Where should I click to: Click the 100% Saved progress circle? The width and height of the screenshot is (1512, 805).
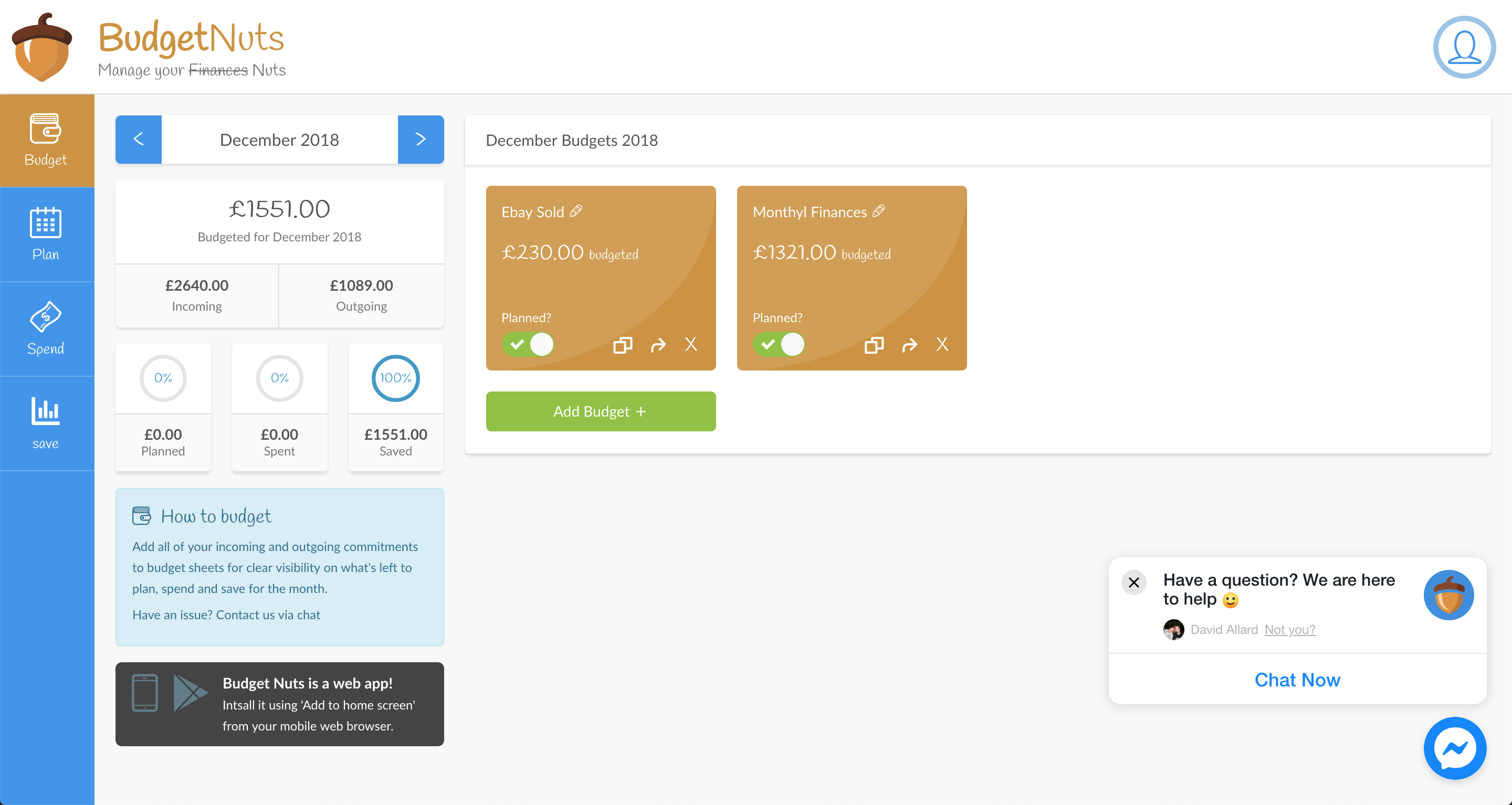click(x=395, y=378)
